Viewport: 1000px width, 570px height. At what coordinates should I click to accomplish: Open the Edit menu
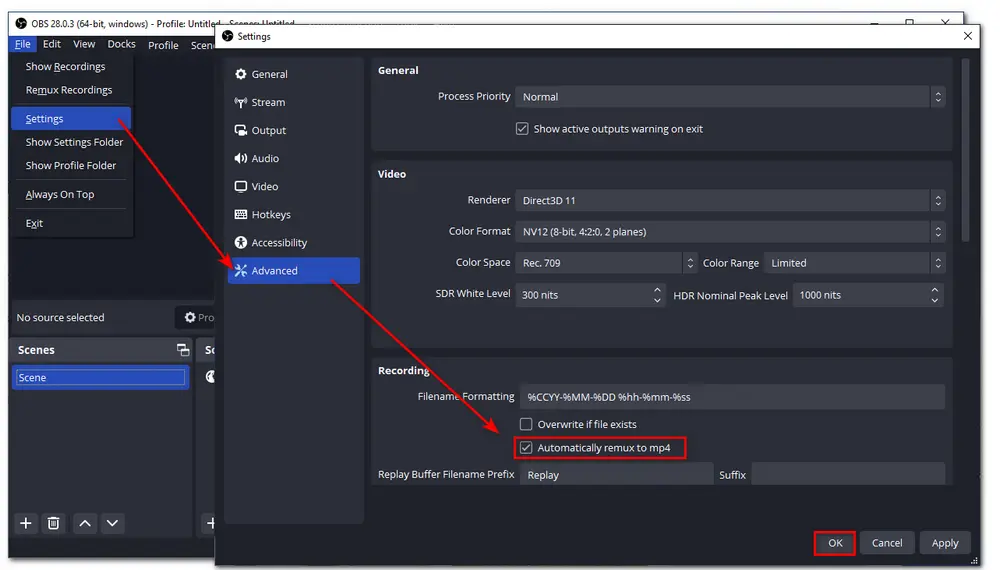[52, 44]
